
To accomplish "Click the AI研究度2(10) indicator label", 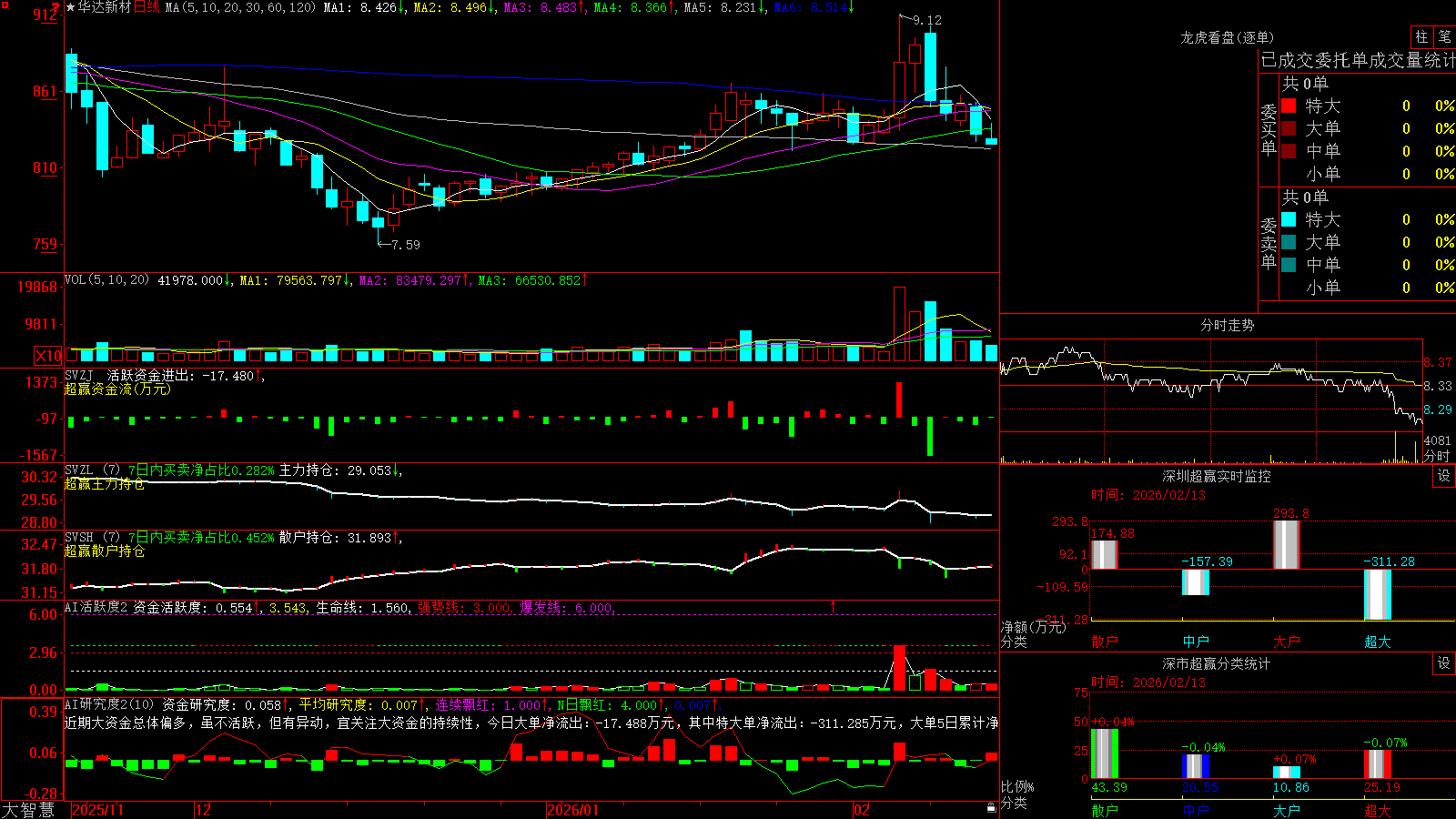I will 110,704.
